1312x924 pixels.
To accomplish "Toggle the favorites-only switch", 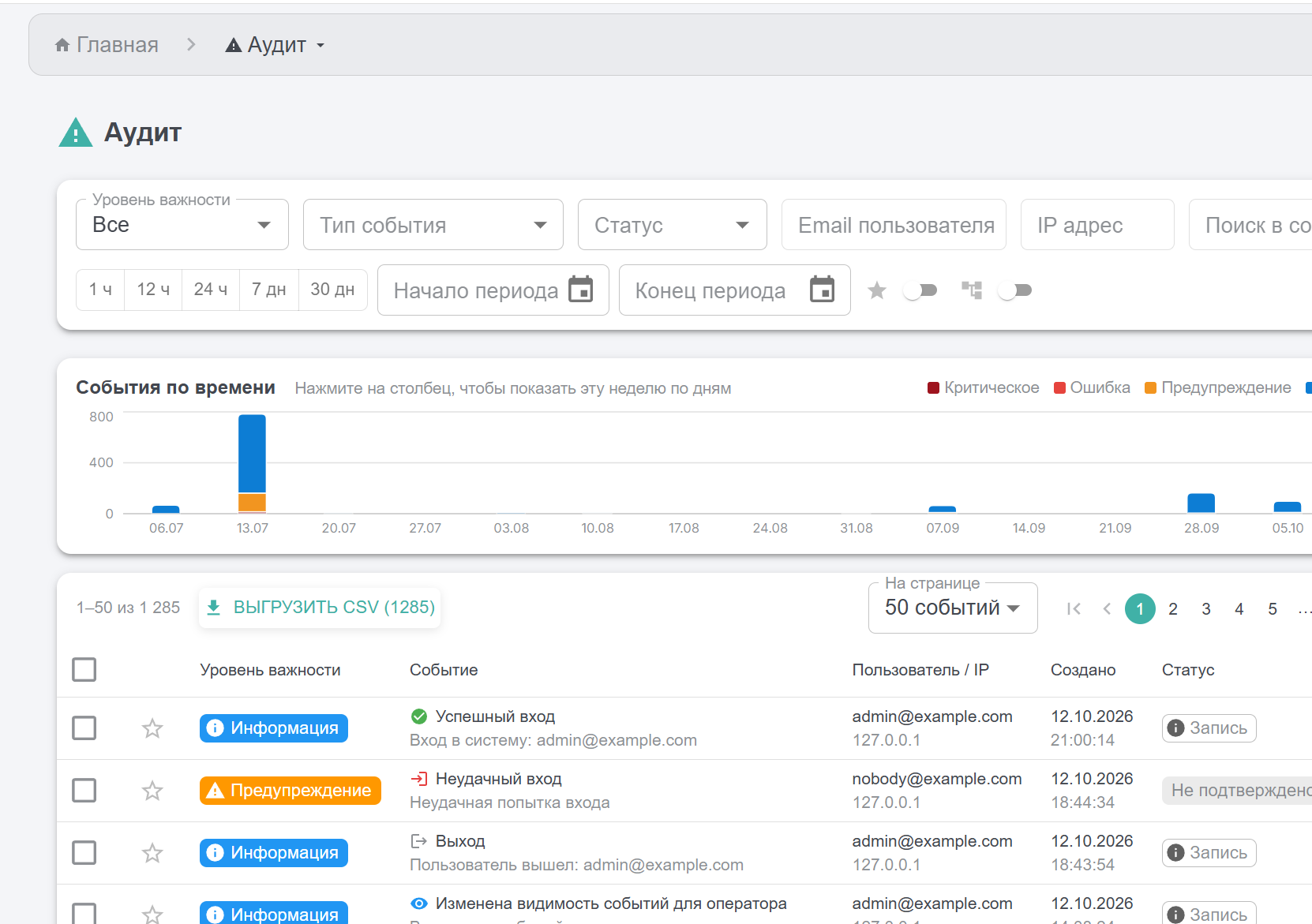I will coord(920,290).
